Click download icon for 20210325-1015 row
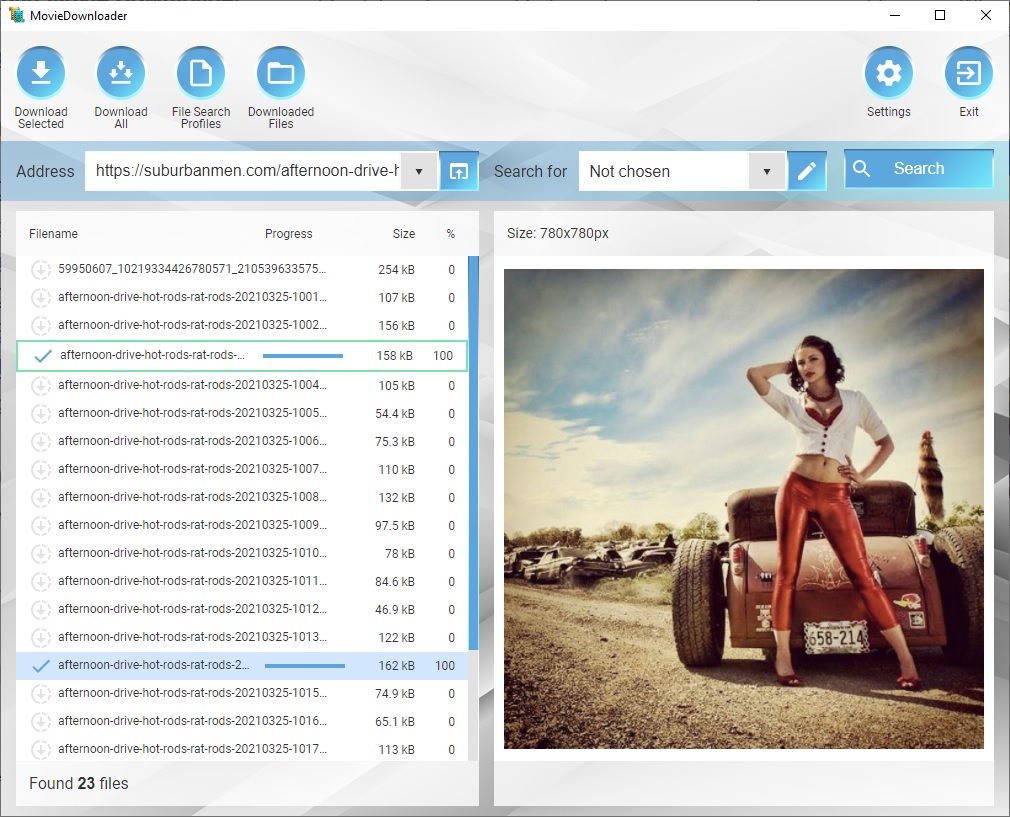Viewport: 1010px width, 817px height. 41,694
